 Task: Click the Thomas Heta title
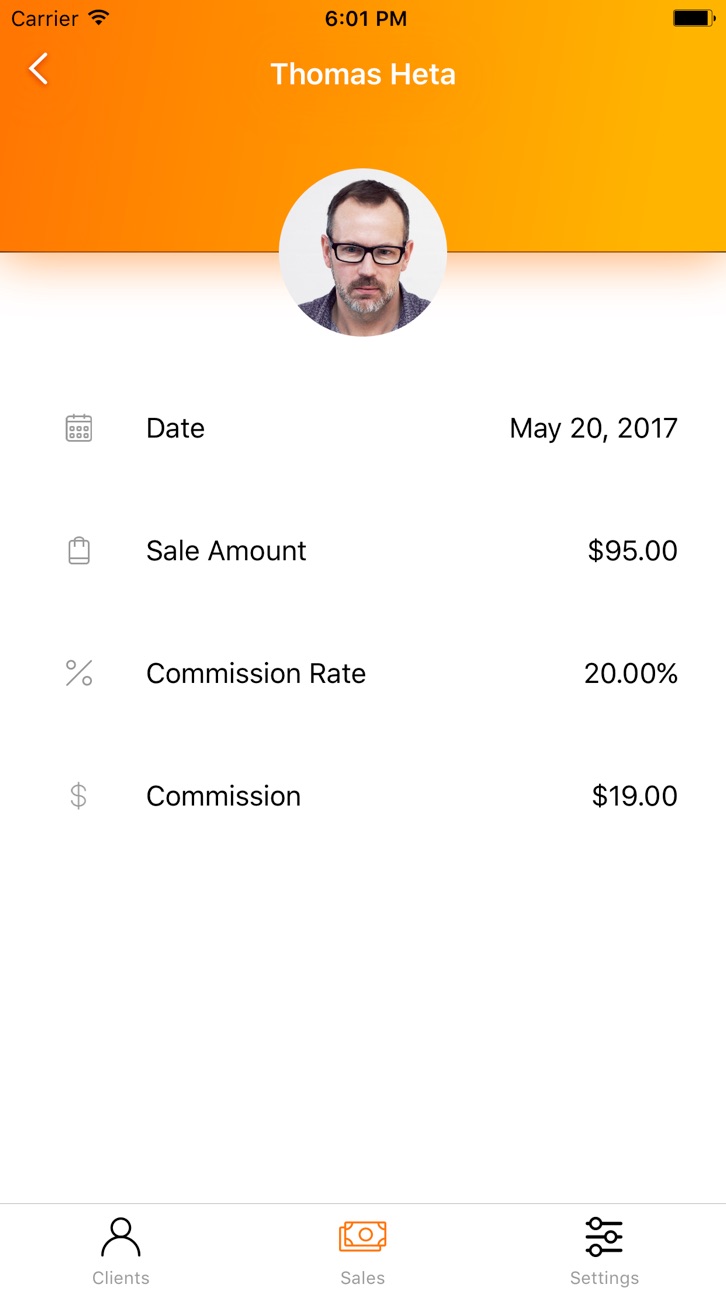click(x=363, y=74)
